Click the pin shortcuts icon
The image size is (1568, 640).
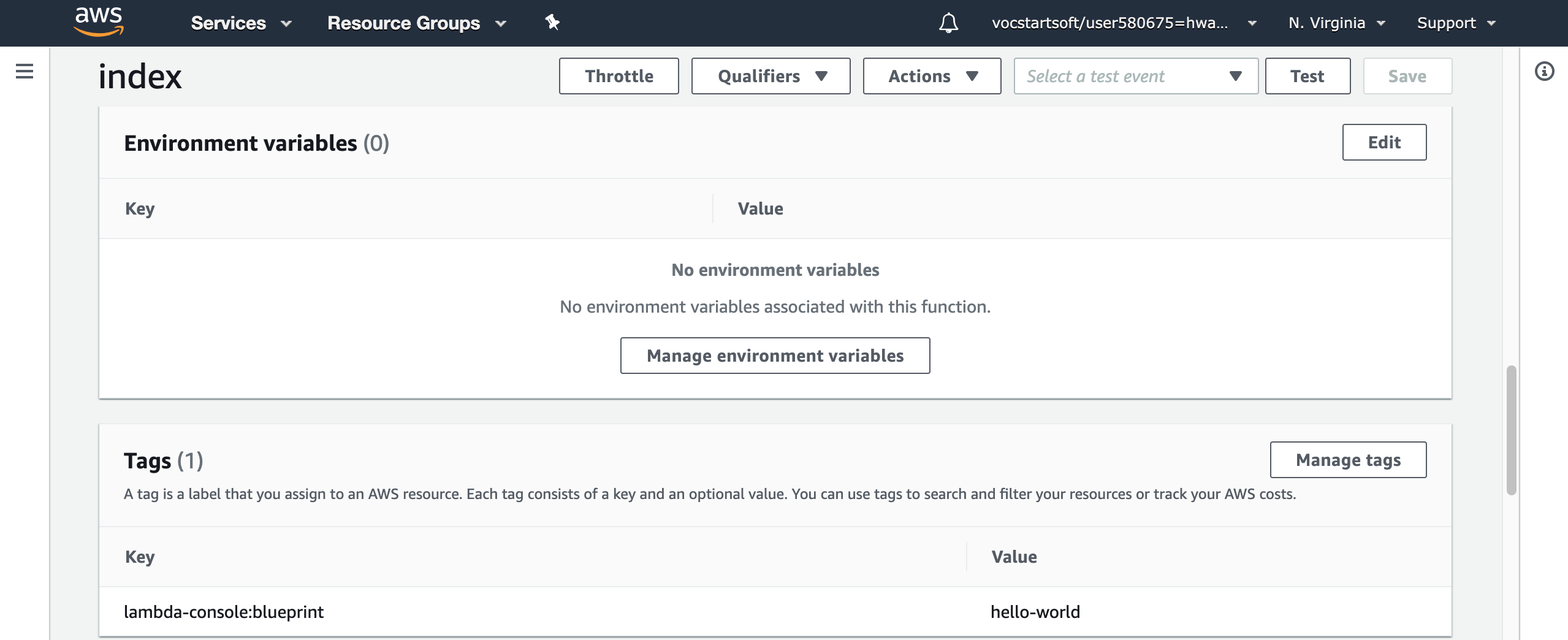coord(552,23)
